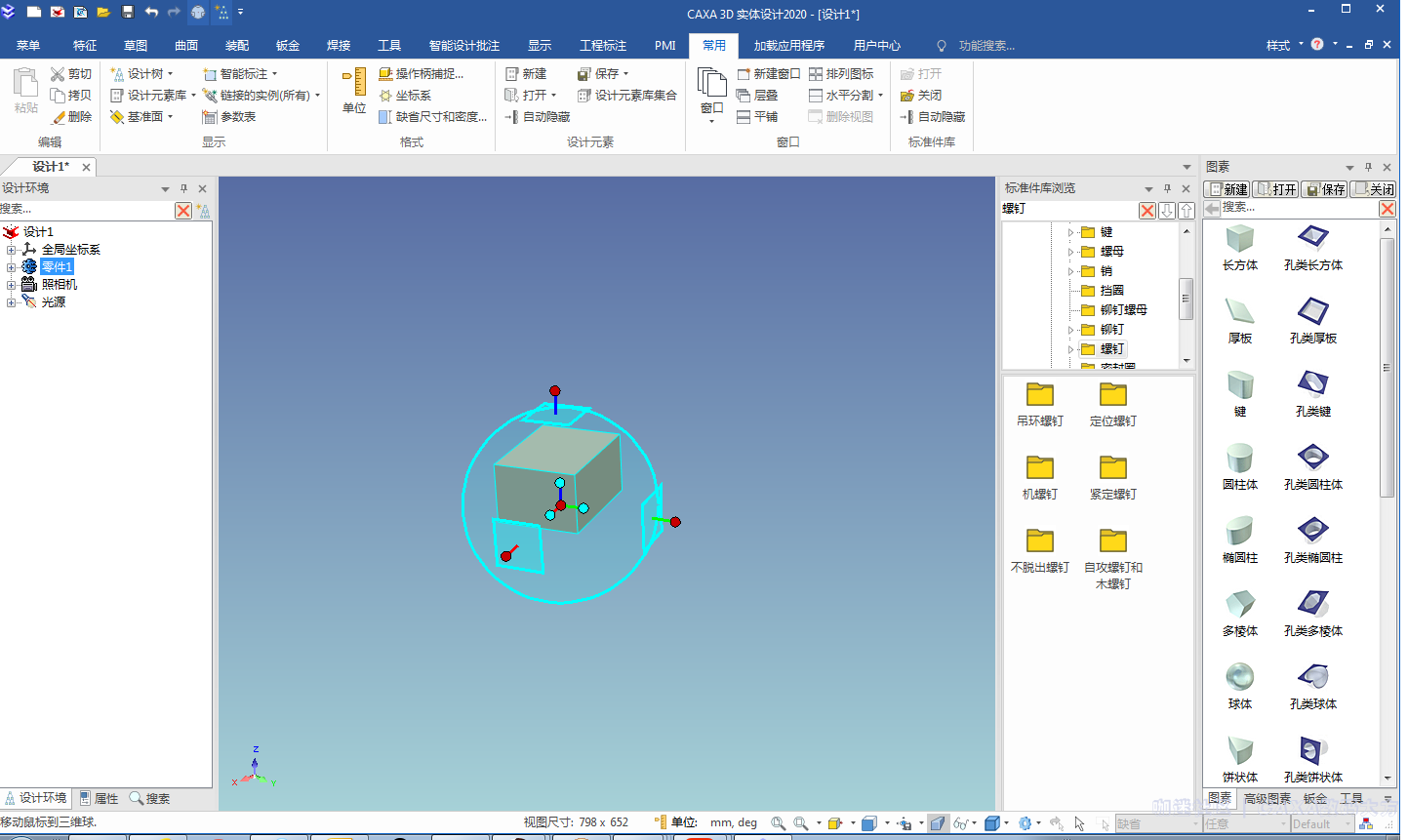Click the 拷贝 (copy) icon
This screenshot has width=1408, height=840.
click(x=58, y=96)
